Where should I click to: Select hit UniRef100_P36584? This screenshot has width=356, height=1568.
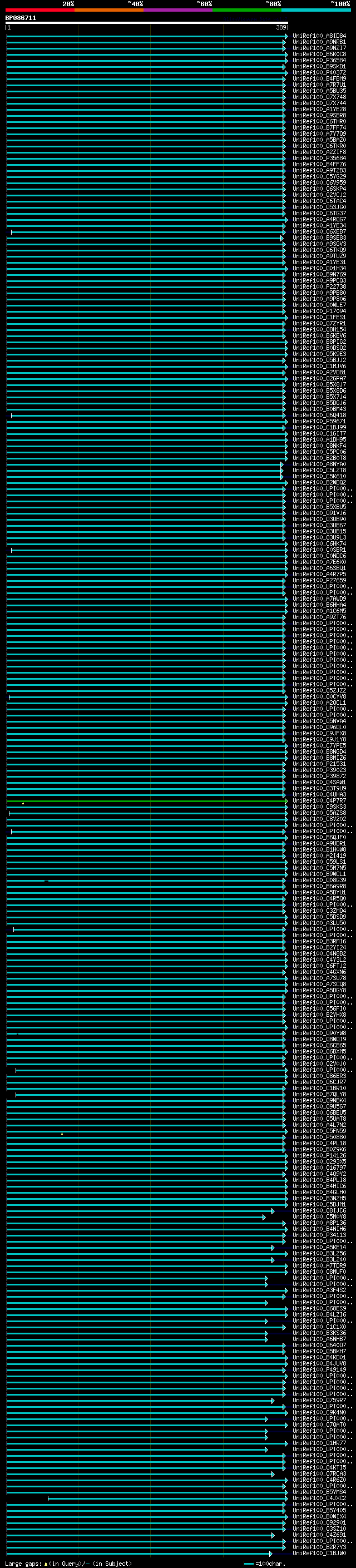[319, 60]
